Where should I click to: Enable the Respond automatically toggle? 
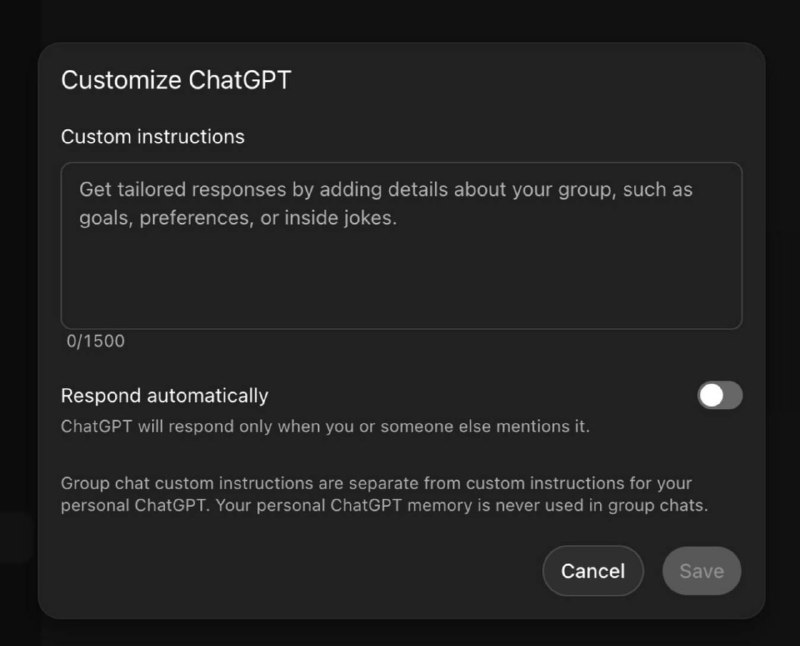720,396
